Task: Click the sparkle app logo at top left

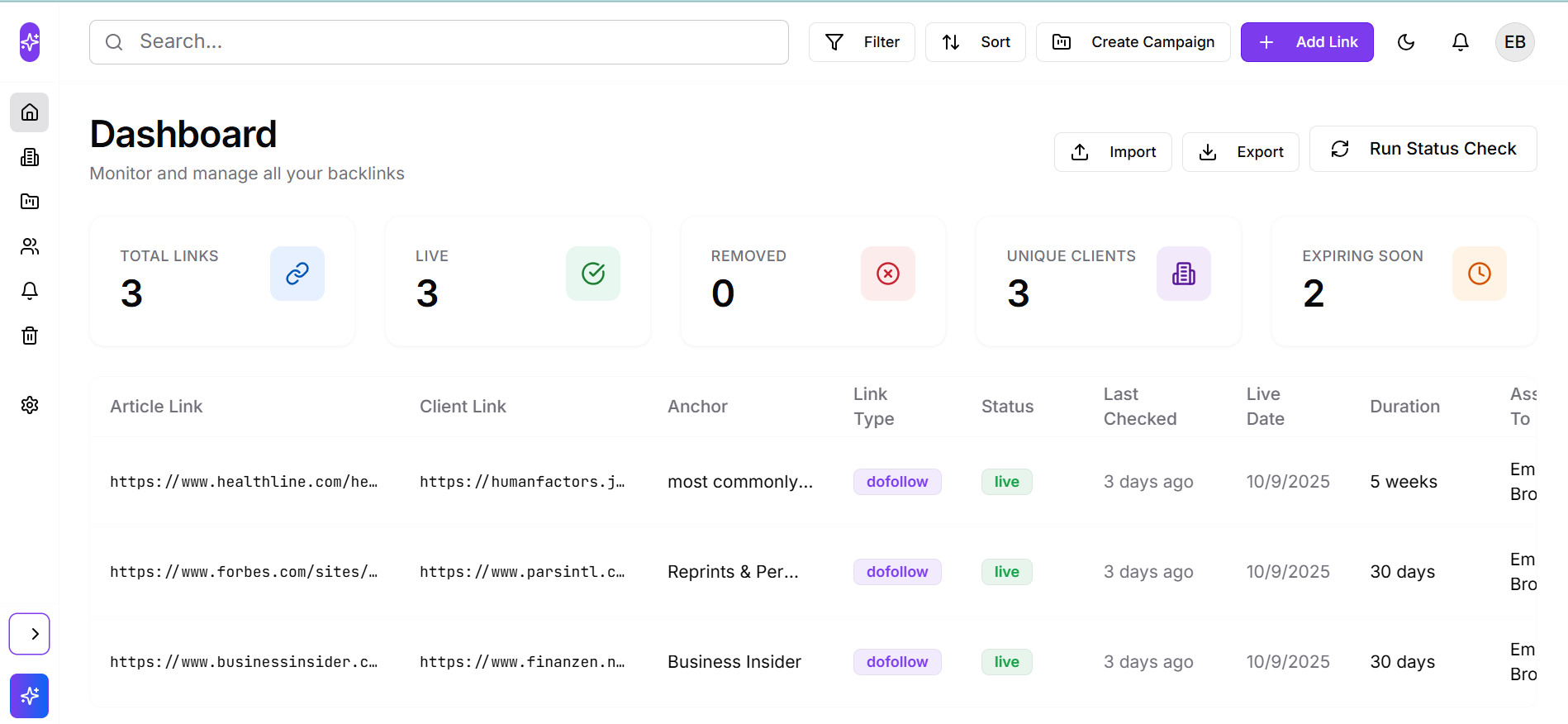Action: (x=30, y=42)
